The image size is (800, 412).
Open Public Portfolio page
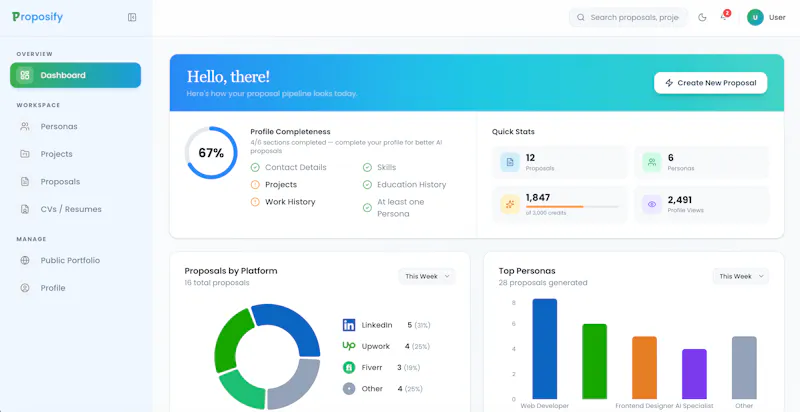point(76,261)
